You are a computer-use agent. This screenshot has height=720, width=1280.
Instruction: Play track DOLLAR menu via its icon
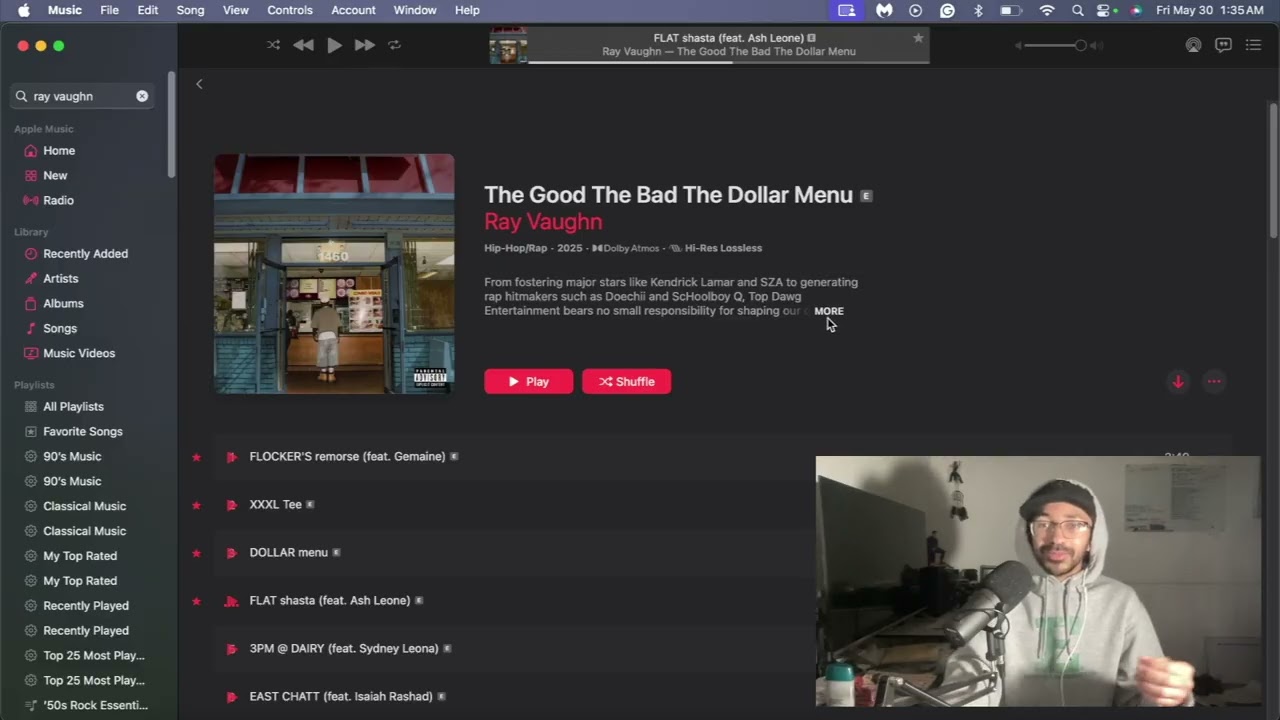[x=232, y=553]
